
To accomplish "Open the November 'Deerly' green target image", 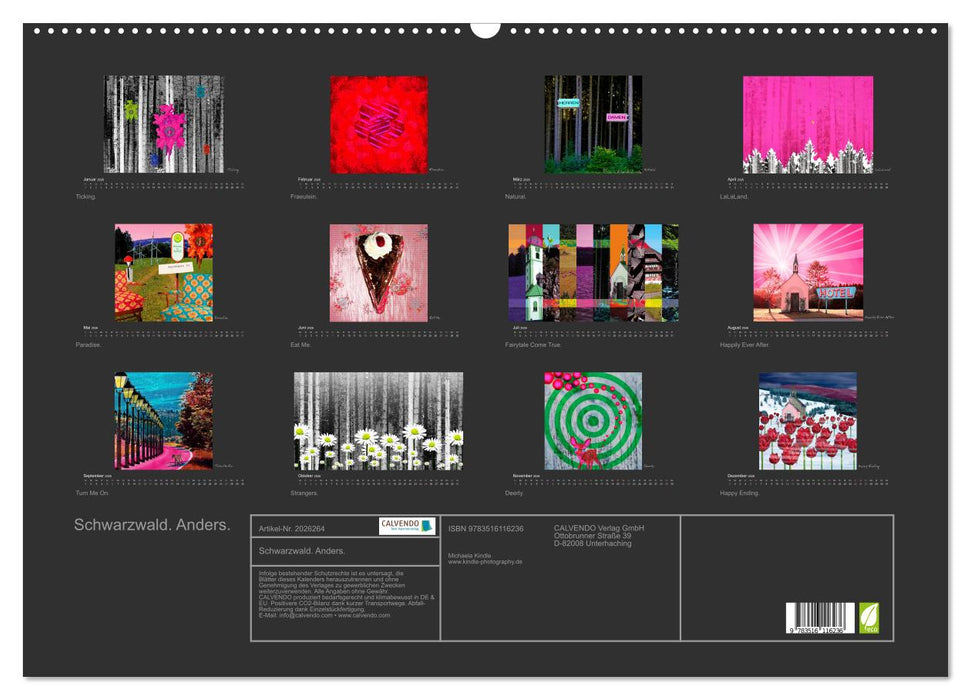I will (x=593, y=420).
